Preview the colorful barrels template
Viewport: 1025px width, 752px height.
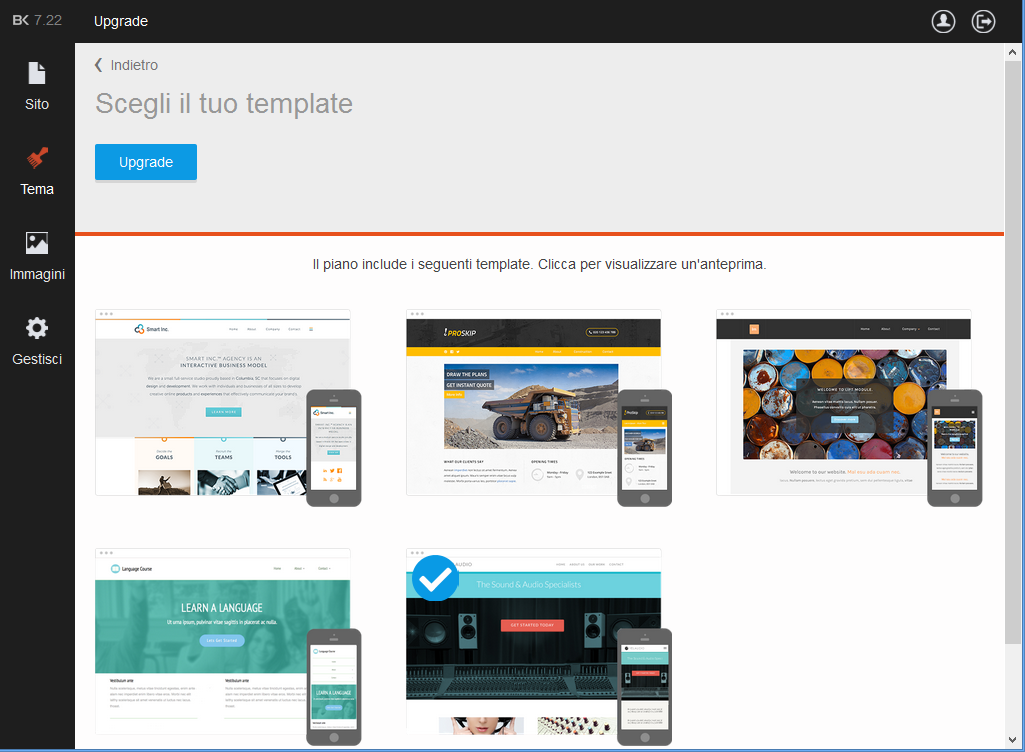tap(843, 402)
